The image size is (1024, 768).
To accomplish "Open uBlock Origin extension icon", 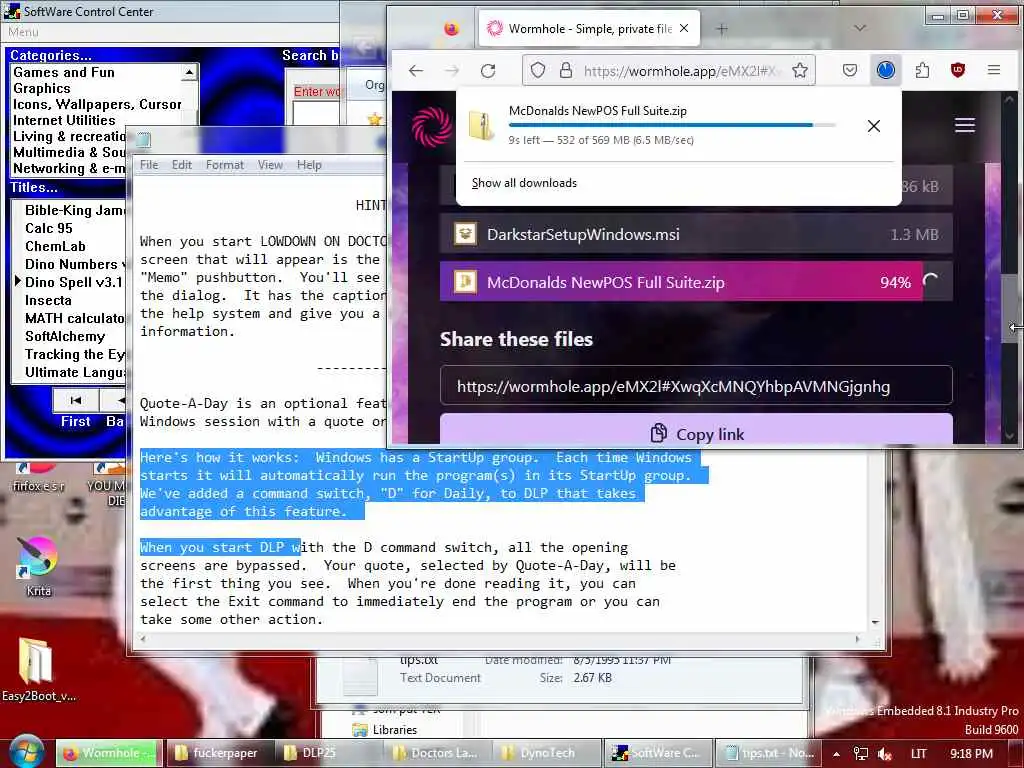I will (957, 70).
